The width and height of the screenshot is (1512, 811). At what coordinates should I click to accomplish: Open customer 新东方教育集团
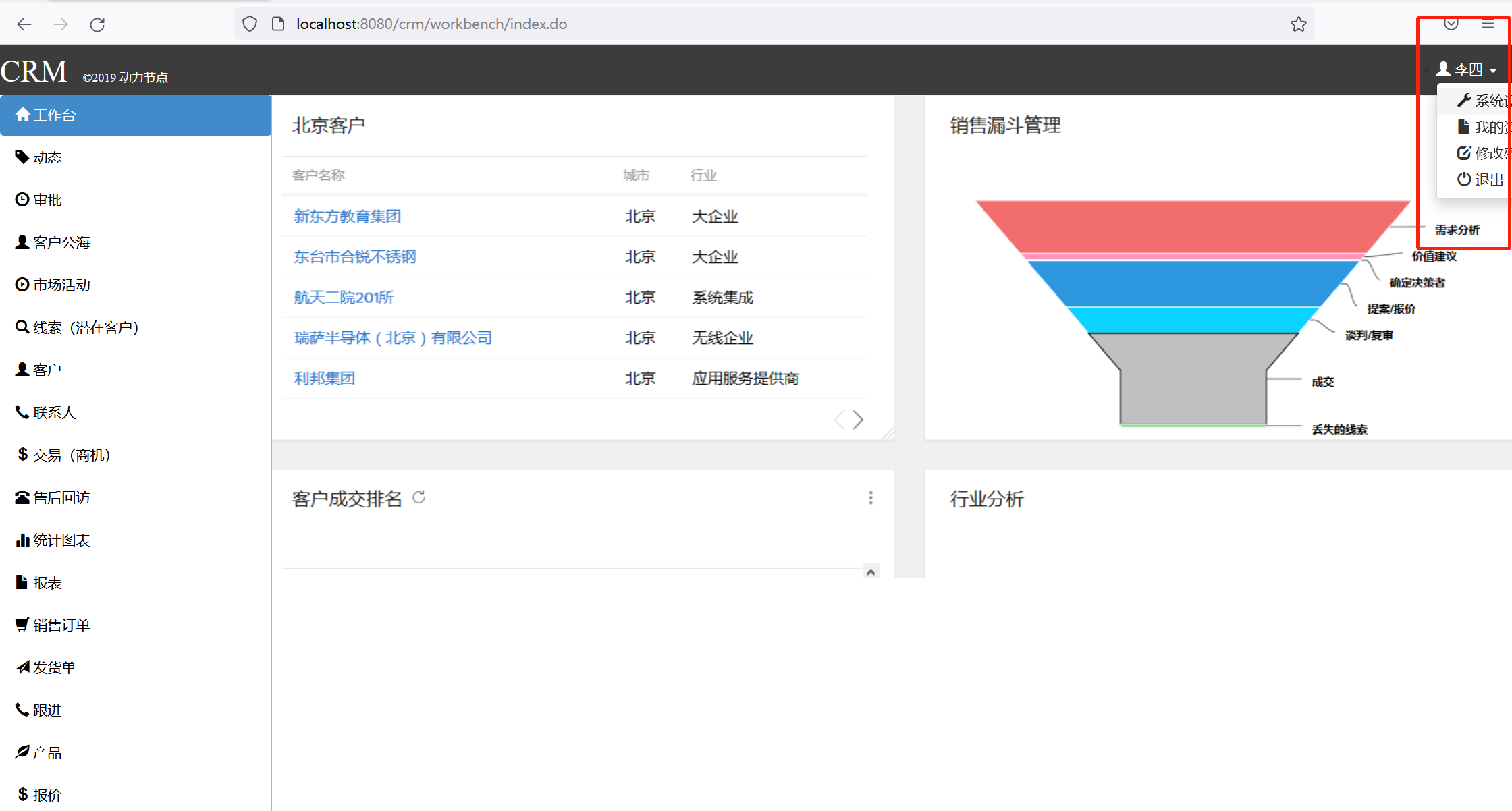click(x=347, y=217)
